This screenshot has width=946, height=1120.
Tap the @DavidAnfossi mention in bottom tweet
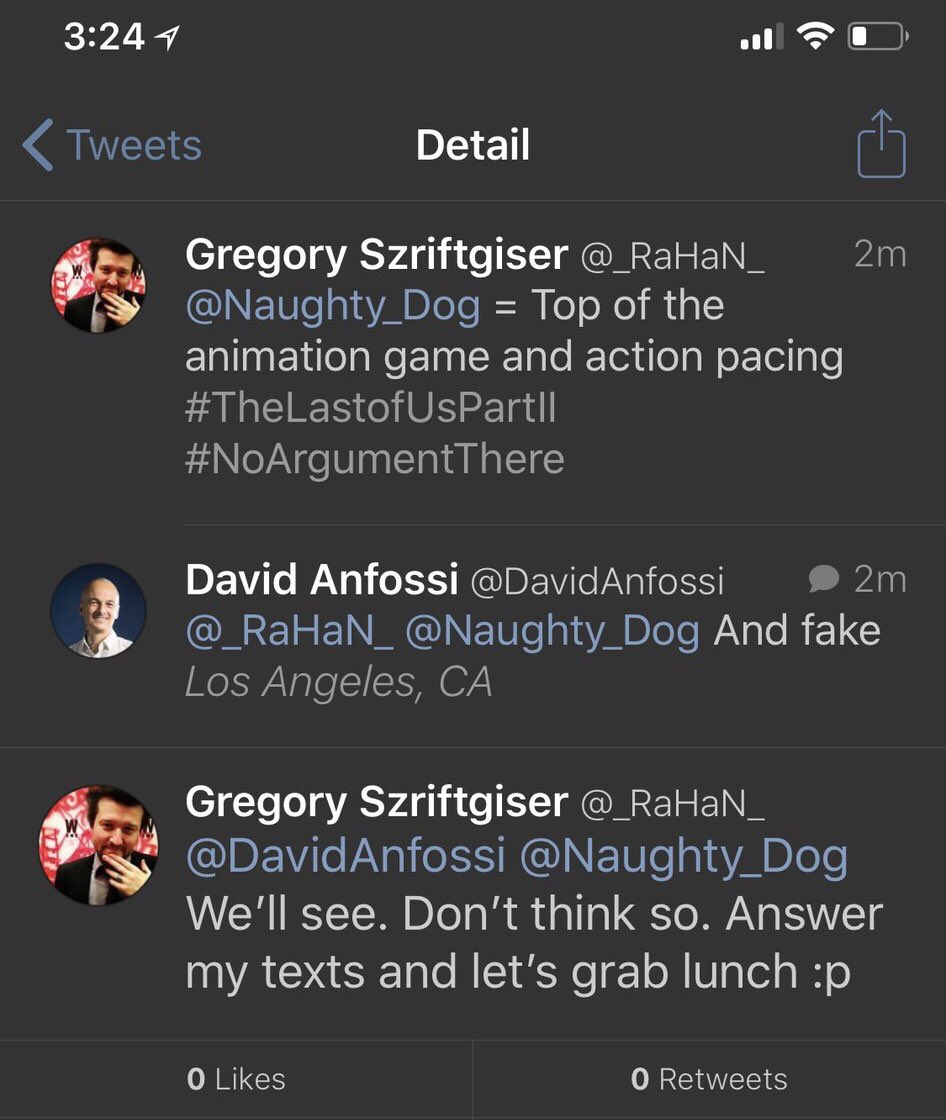346,854
